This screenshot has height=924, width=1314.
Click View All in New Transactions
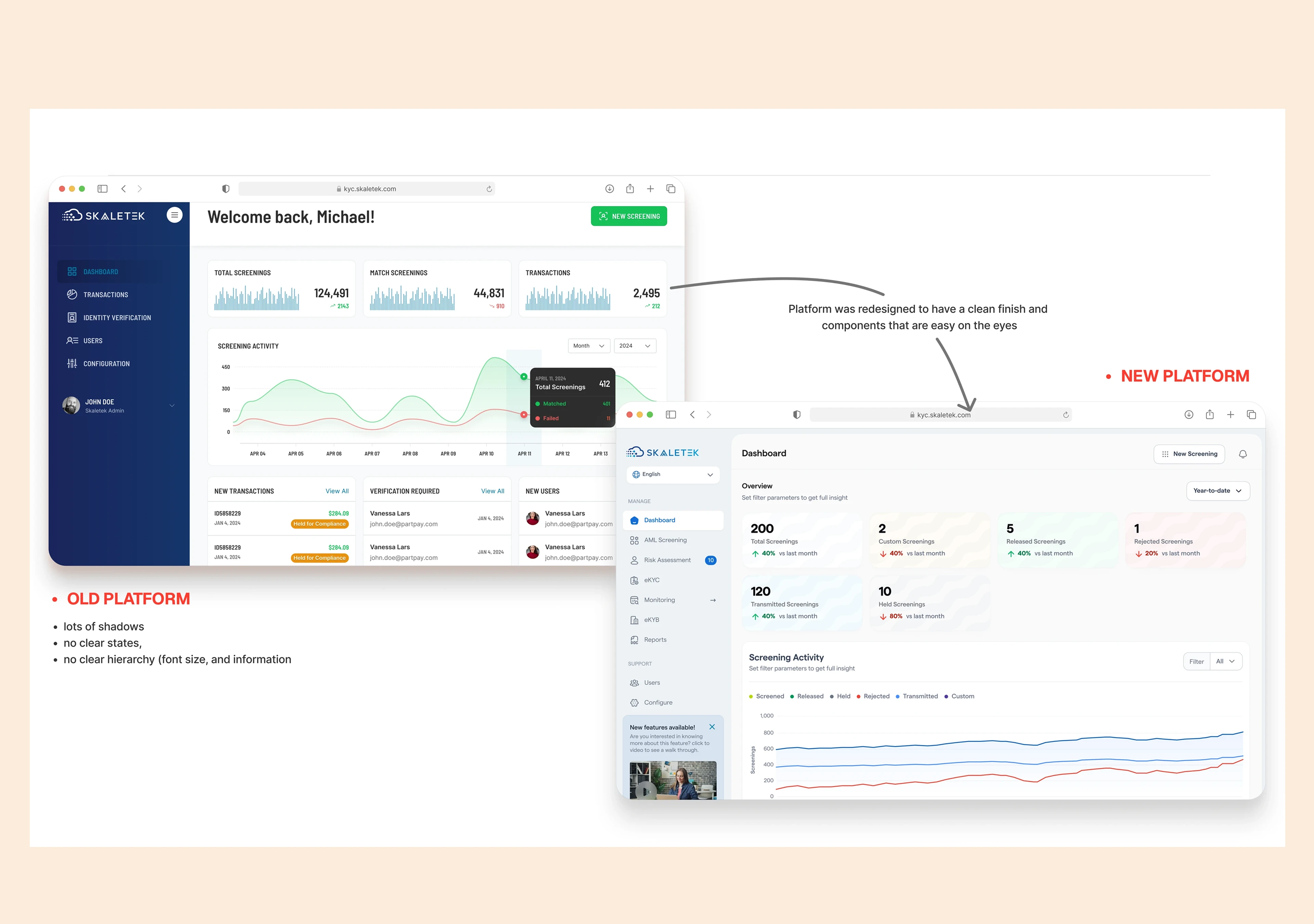[x=336, y=491]
